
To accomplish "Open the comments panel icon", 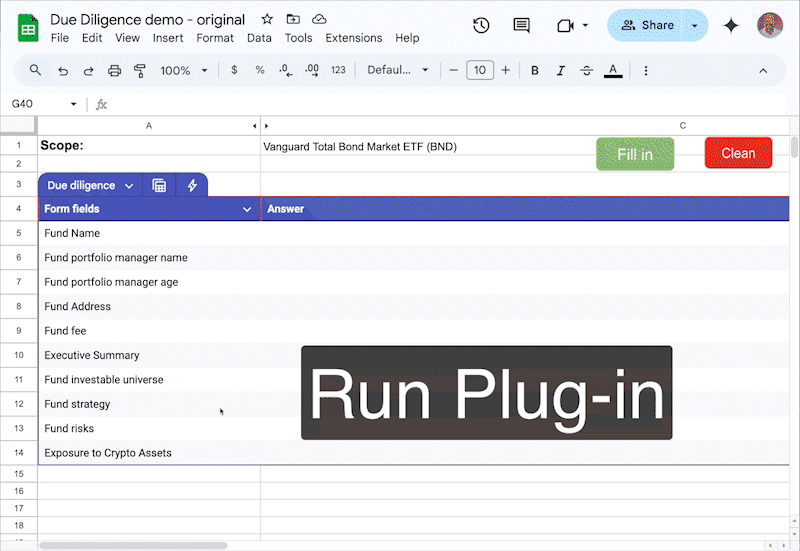I will click(521, 26).
